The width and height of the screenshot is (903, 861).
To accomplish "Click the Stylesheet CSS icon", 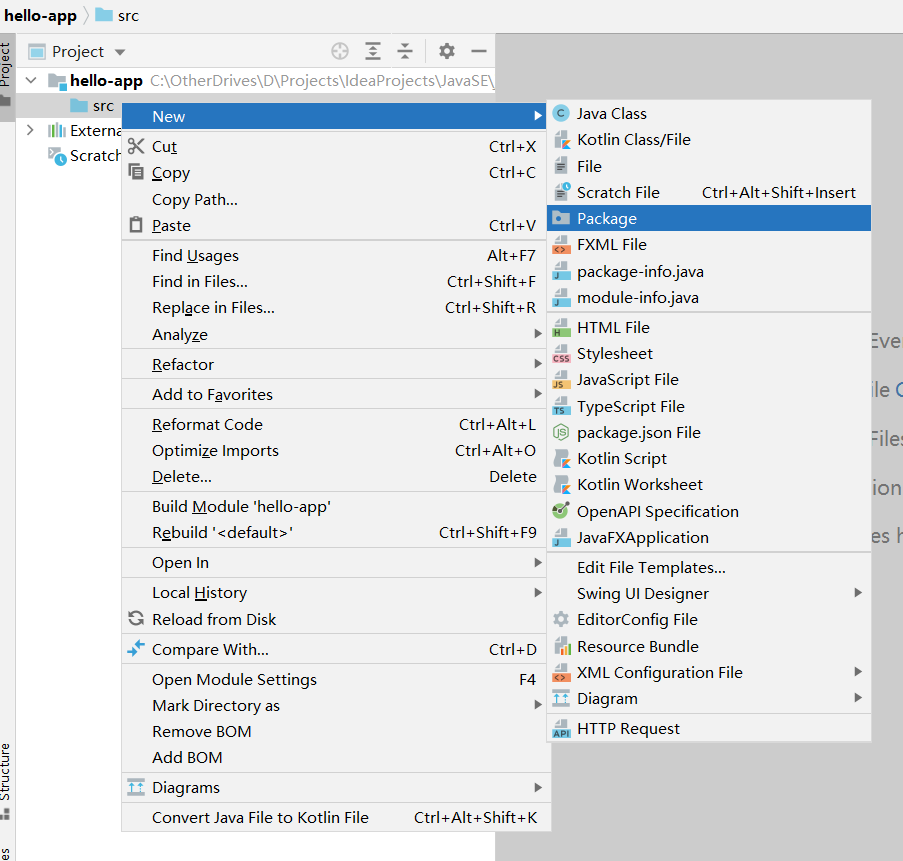I will (561, 354).
